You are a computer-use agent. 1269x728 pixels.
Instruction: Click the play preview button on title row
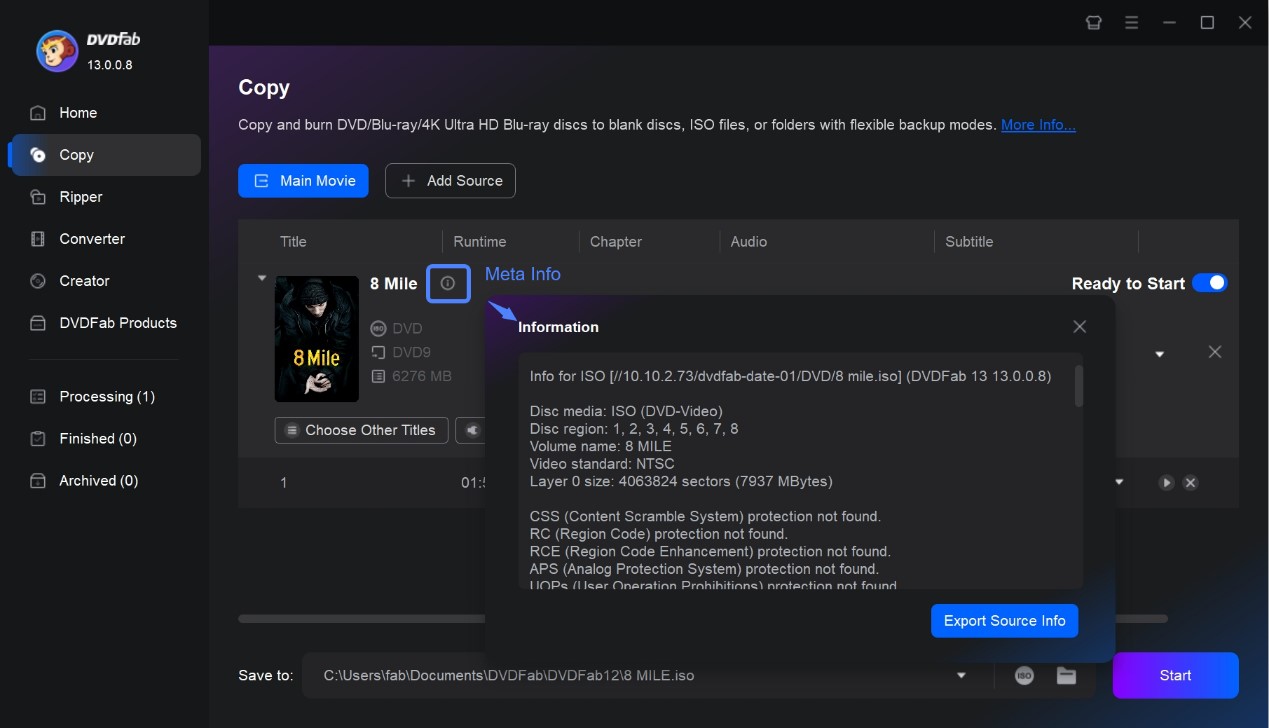(x=1166, y=482)
